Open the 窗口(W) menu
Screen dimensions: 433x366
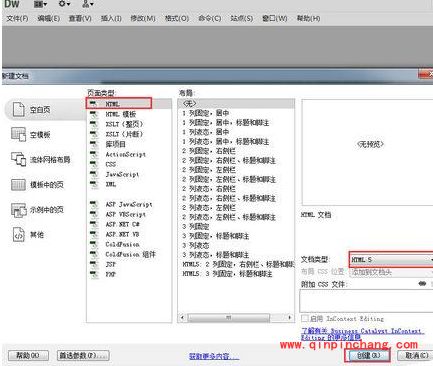(274, 18)
